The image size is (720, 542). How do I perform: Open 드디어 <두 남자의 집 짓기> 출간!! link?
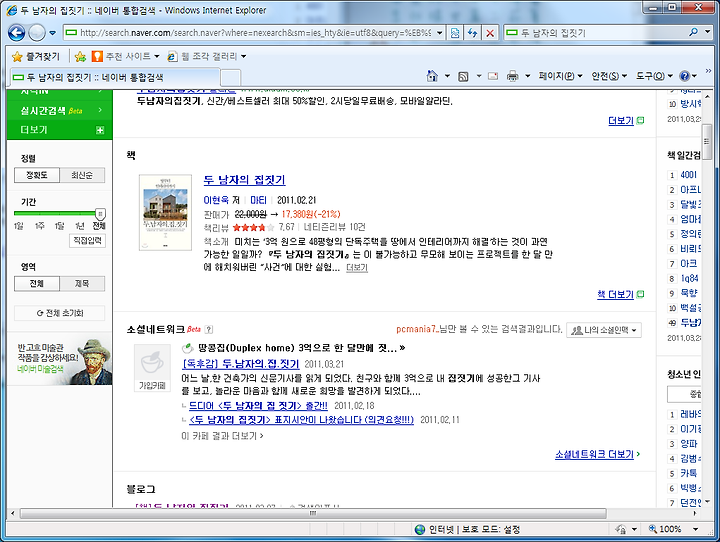(258, 406)
